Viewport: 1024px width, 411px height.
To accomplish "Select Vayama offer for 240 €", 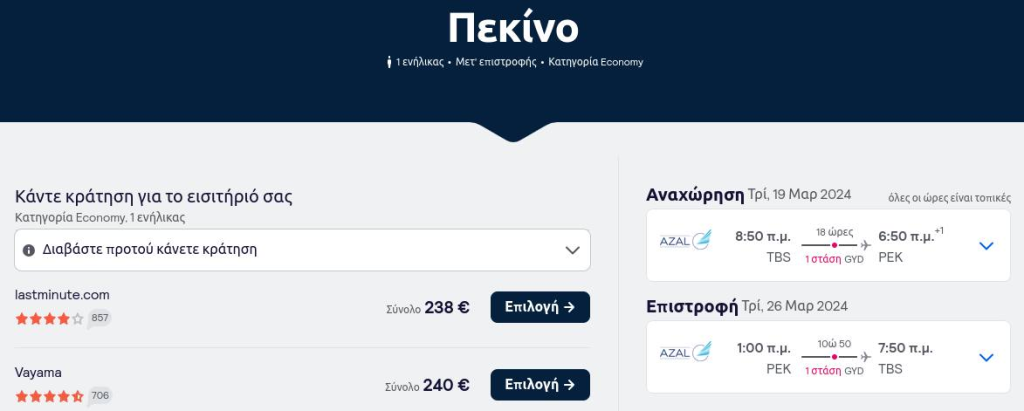I will click(540, 385).
